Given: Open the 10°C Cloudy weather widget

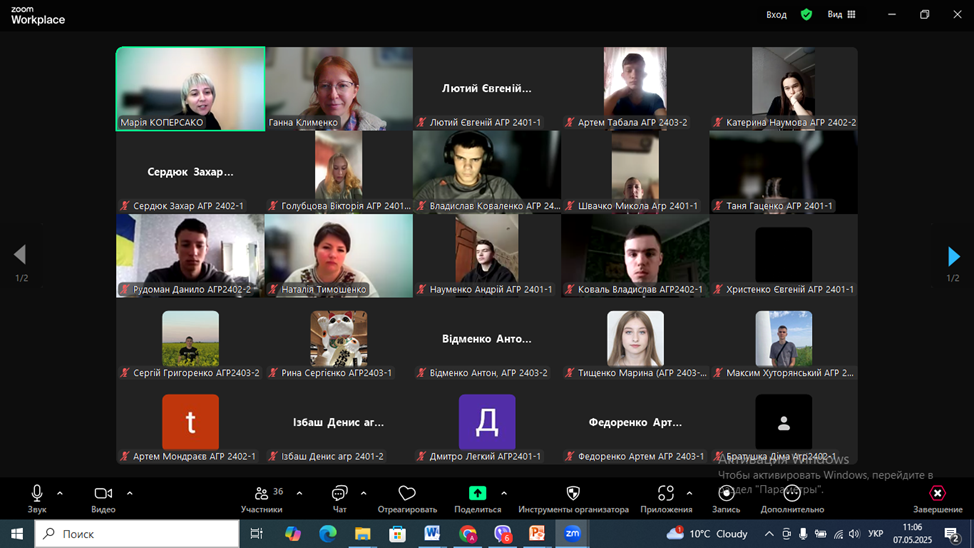Looking at the screenshot, I should coord(707,534).
